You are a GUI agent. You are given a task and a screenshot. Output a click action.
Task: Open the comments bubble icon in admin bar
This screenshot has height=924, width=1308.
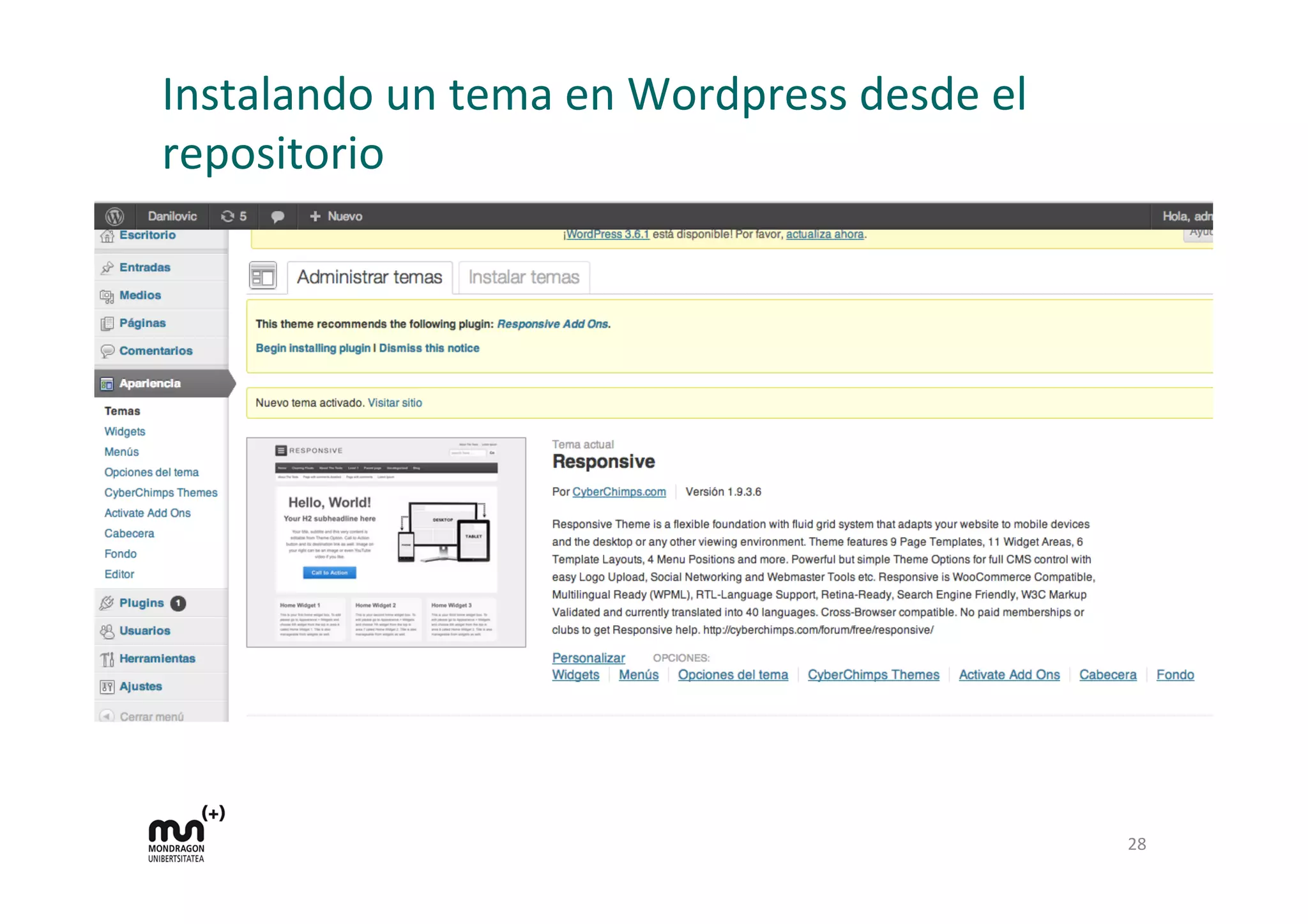coord(278,216)
